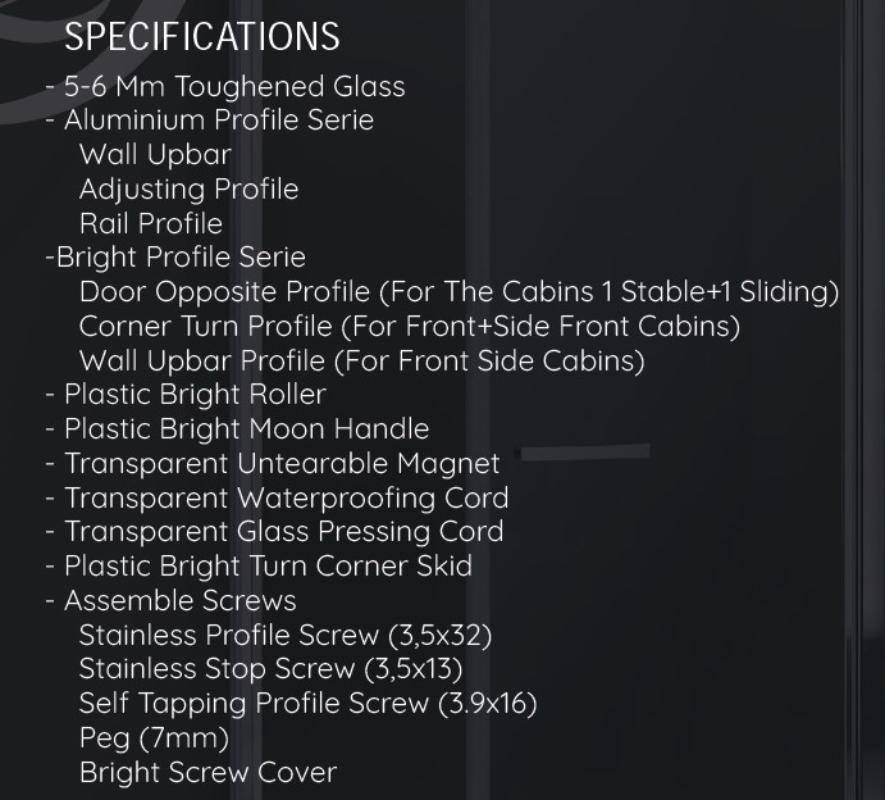This screenshot has height=800, width=885.
Task: Click the Bright Profile Serie item
Action: (175, 257)
